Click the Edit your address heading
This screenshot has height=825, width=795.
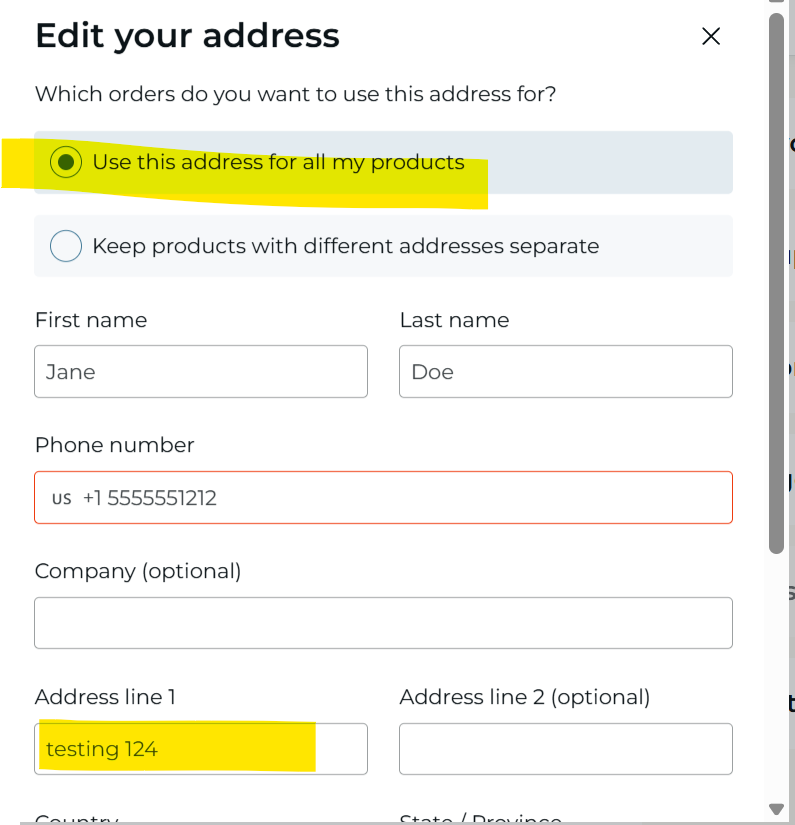tap(187, 36)
